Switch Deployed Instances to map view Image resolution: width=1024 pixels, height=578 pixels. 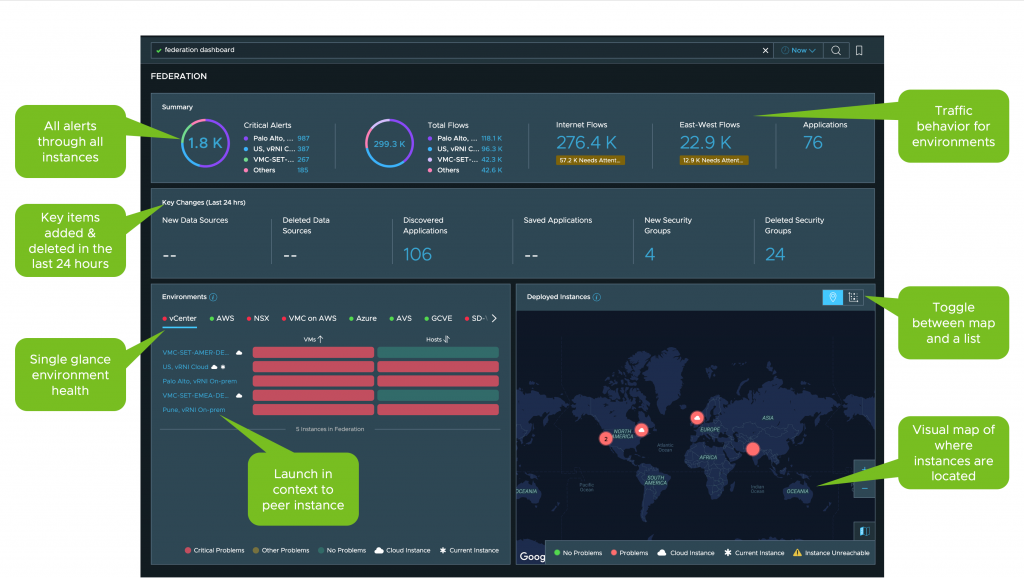pyautogui.click(x=832, y=297)
